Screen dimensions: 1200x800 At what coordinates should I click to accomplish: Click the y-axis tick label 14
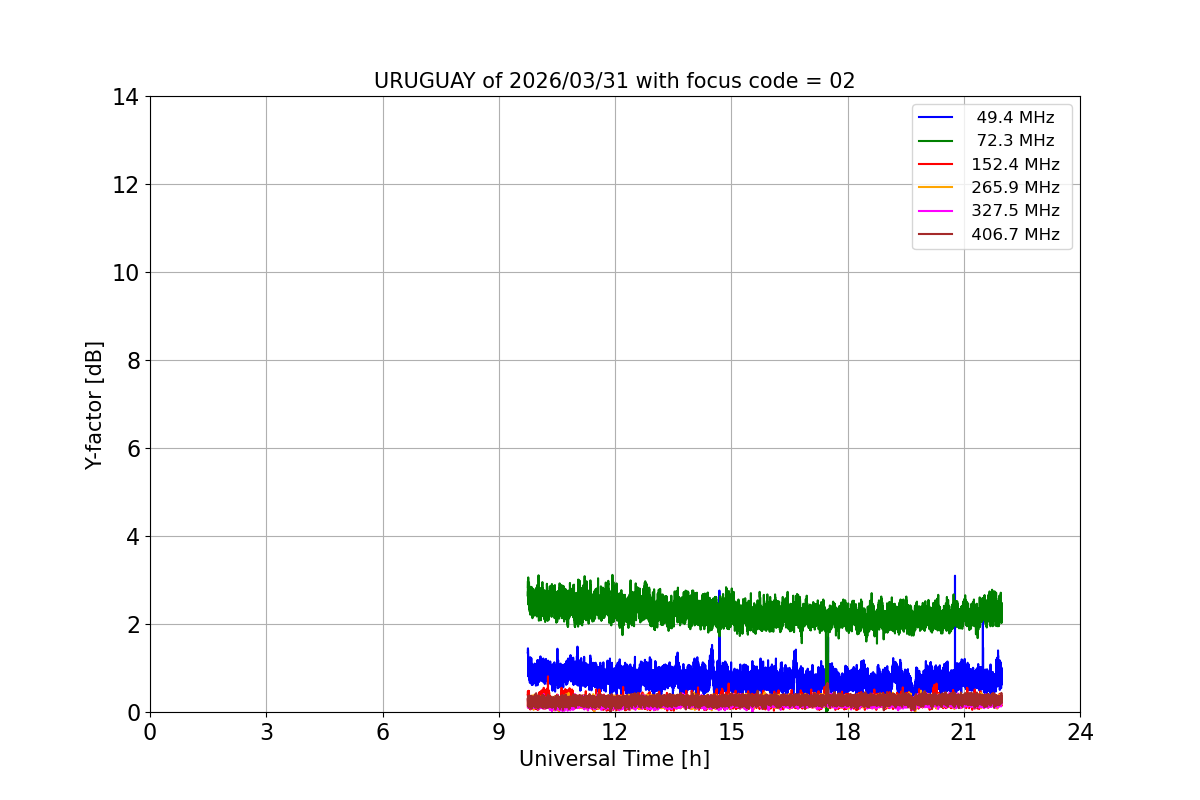(126, 97)
